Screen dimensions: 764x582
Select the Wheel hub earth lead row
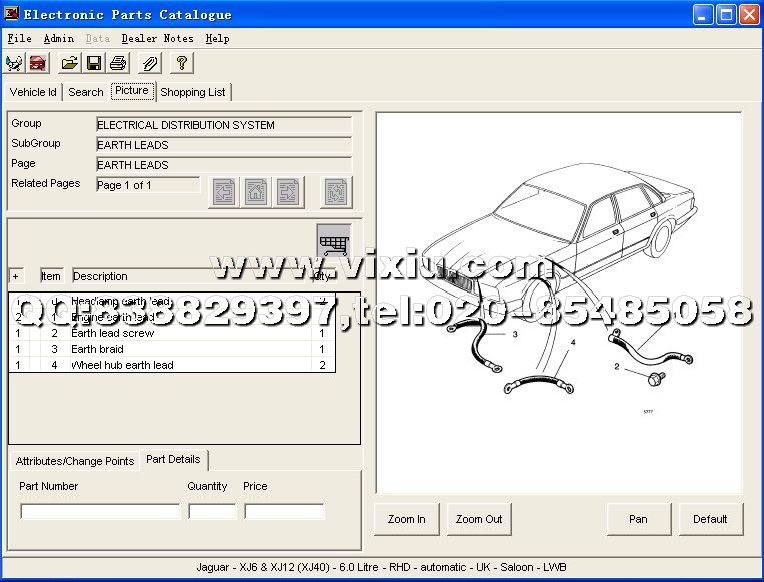[x=122, y=365]
